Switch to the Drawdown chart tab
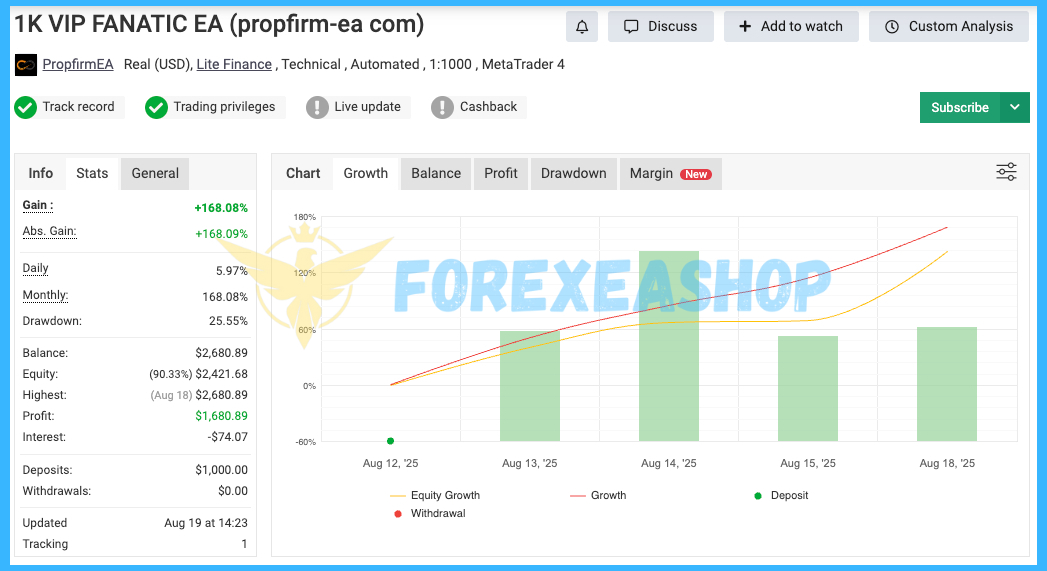This screenshot has width=1047, height=571. click(x=573, y=173)
